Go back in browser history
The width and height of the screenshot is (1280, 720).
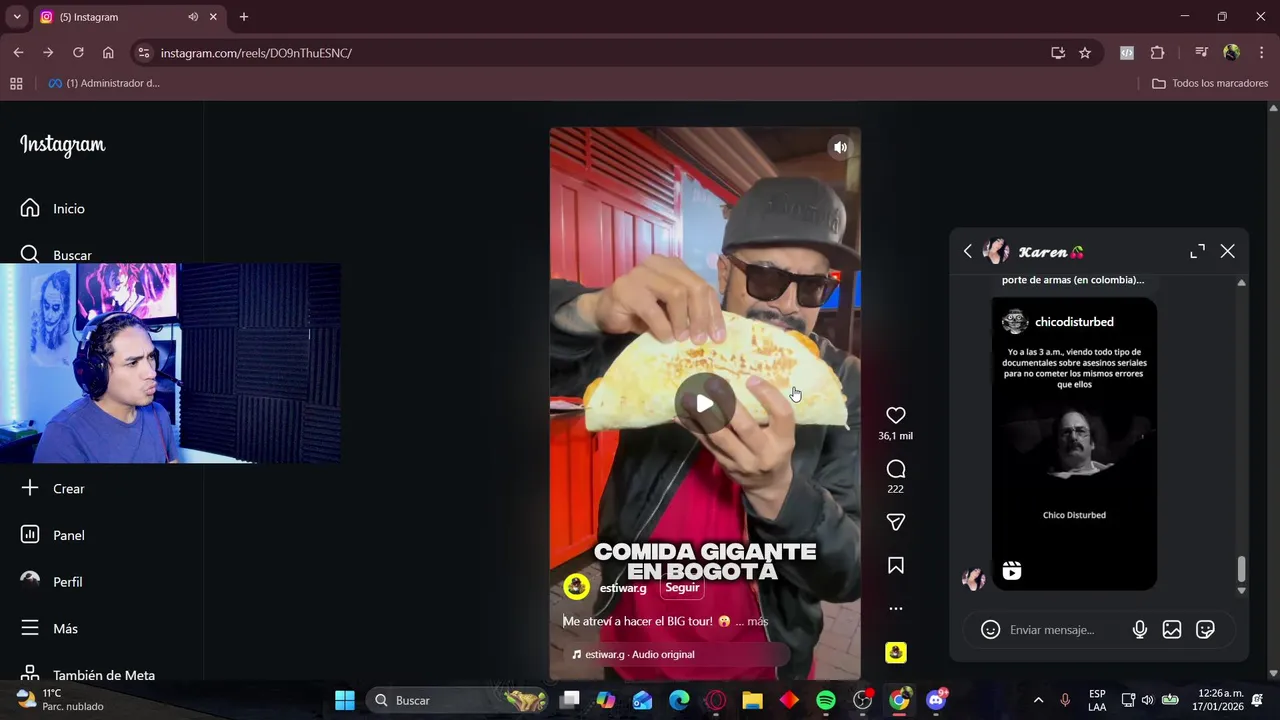18,53
